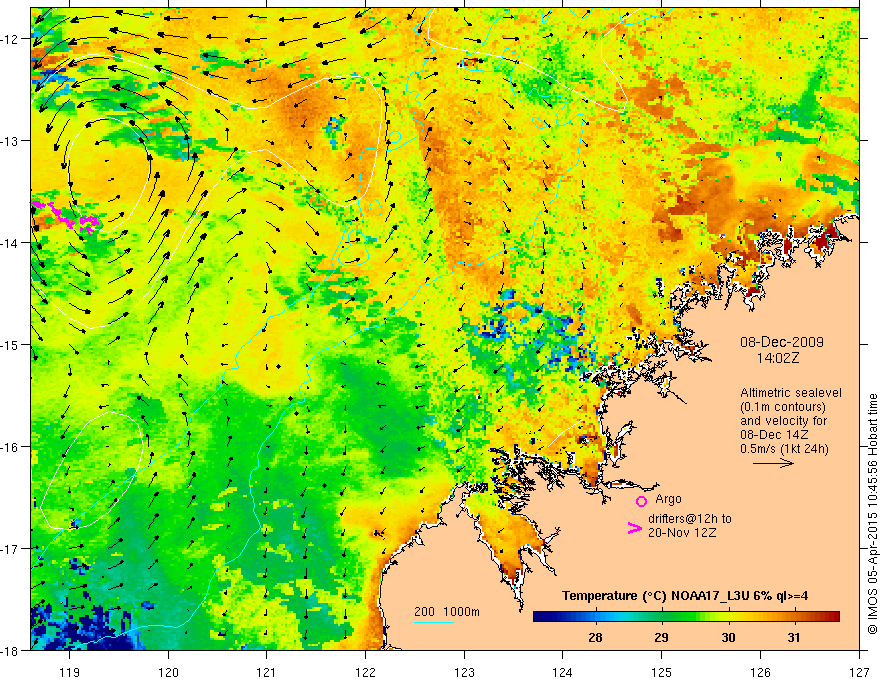880x680 pixels.
Task: Click the 'Altimetric sealevel' legend text
Action: [791, 393]
